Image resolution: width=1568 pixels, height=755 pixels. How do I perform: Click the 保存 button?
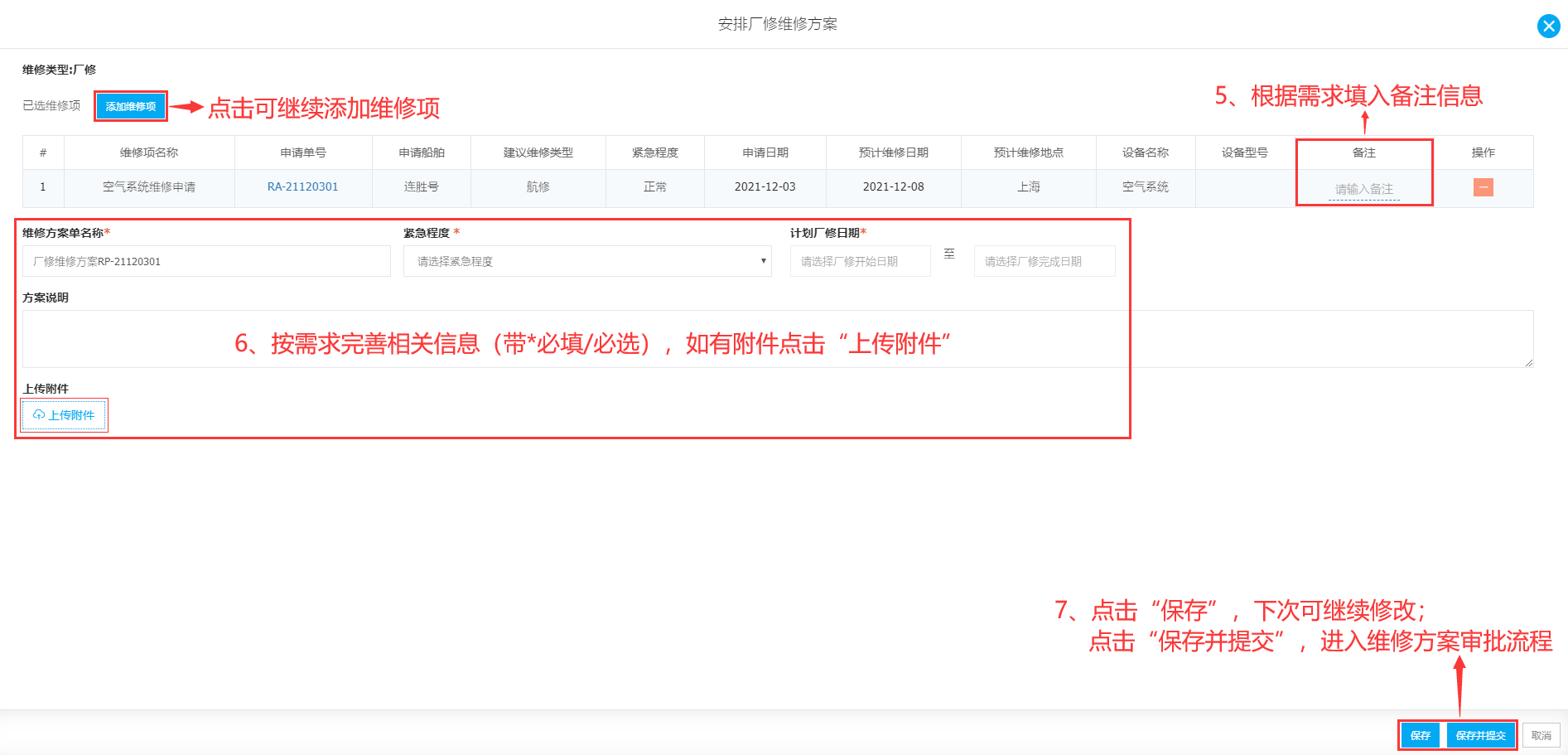point(1420,735)
